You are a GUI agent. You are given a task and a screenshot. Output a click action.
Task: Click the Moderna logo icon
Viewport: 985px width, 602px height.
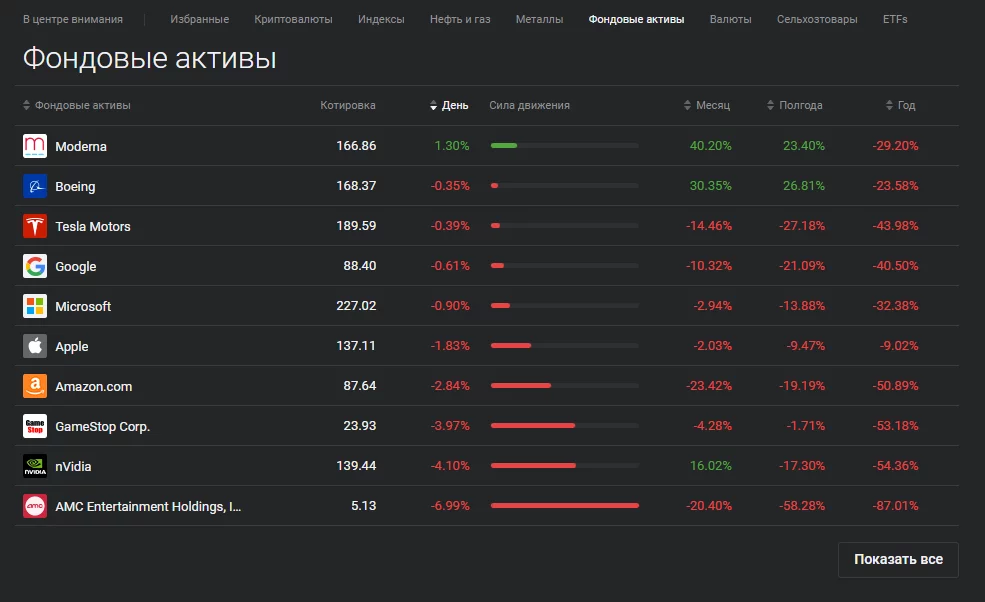click(35, 146)
